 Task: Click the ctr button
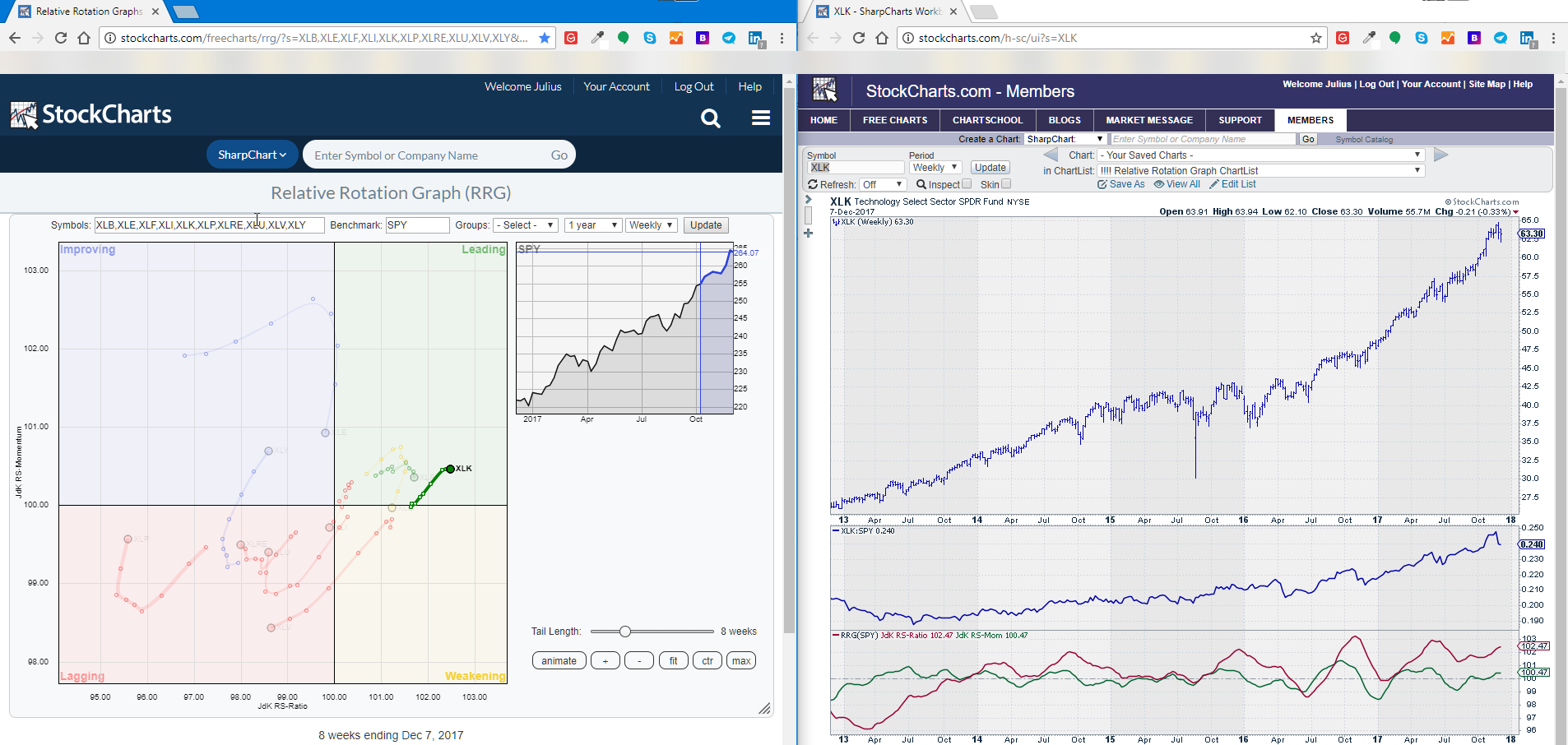707,660
